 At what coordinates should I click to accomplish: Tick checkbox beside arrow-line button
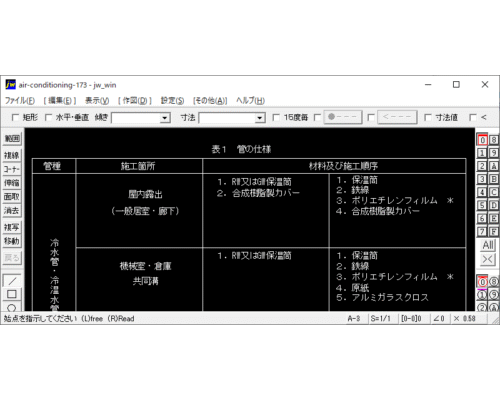(371, 117)
